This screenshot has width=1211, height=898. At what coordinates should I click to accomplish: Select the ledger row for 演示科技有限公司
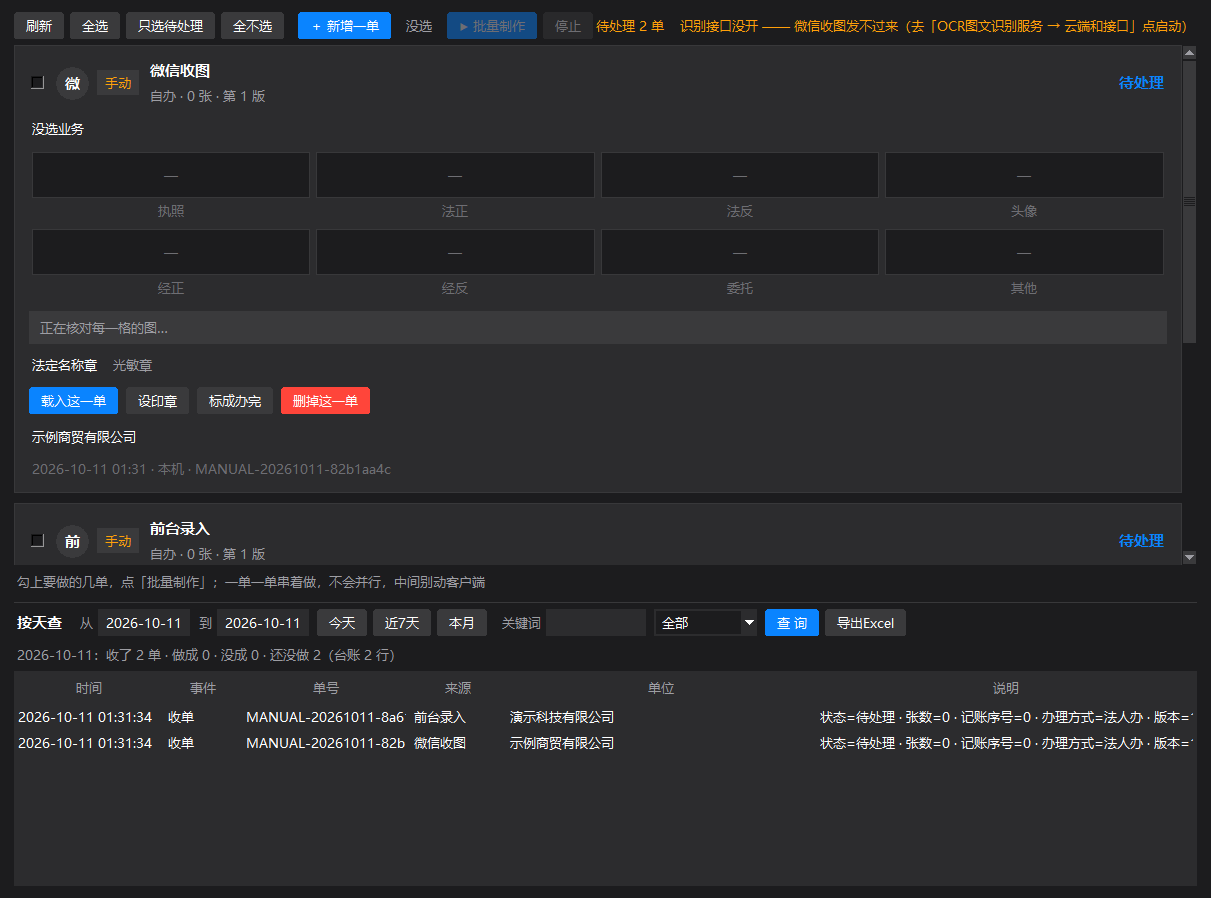(605, 717)
